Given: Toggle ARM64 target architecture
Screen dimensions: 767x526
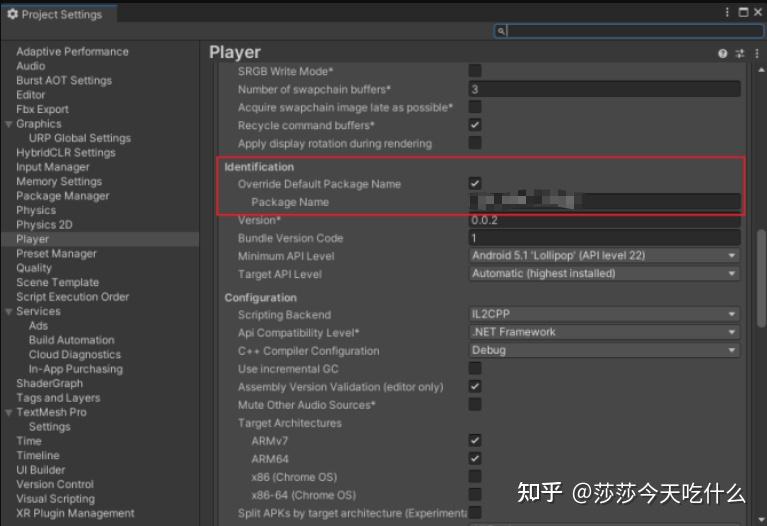Looking at the screenshot, I should (475, 458).
